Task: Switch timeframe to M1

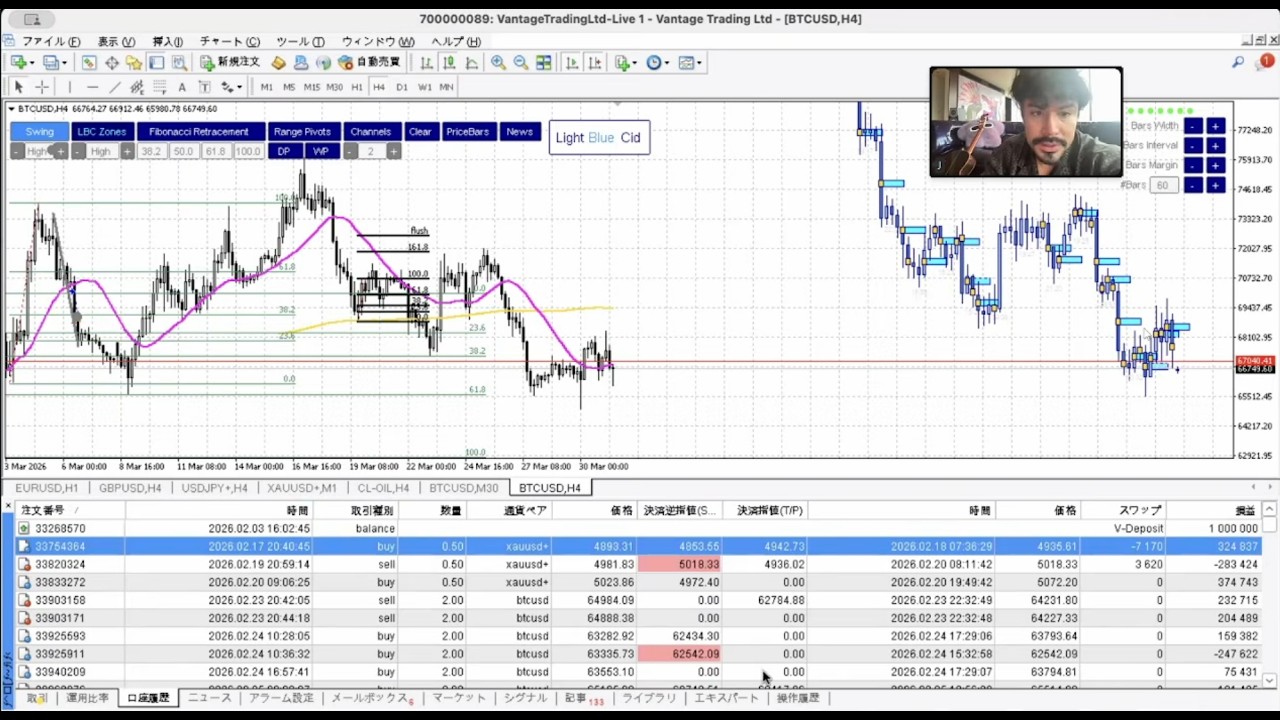Action: pyautogui.click(x=266, y=87)
